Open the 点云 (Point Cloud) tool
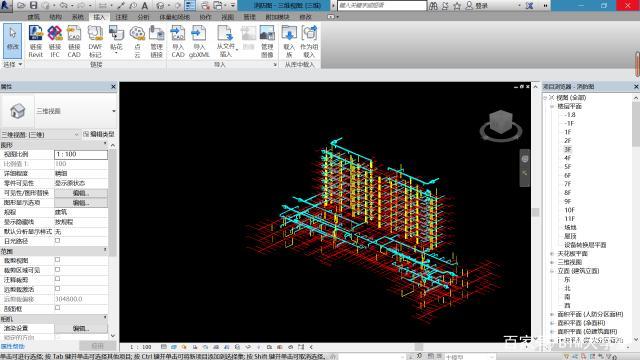640x360 pixels. (x=137, y=41)
